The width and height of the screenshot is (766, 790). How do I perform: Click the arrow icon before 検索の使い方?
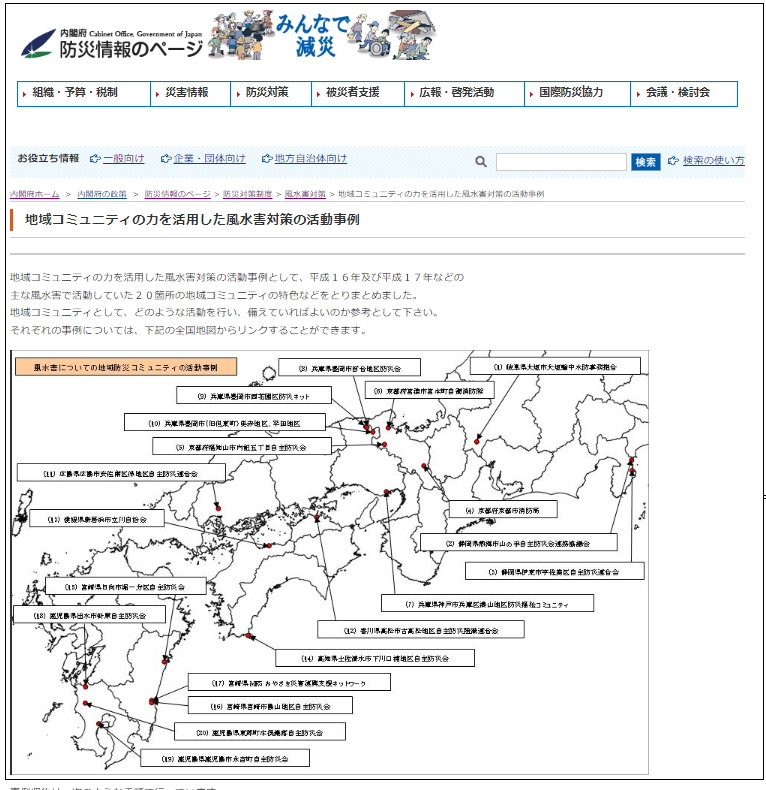click(673, 161)
